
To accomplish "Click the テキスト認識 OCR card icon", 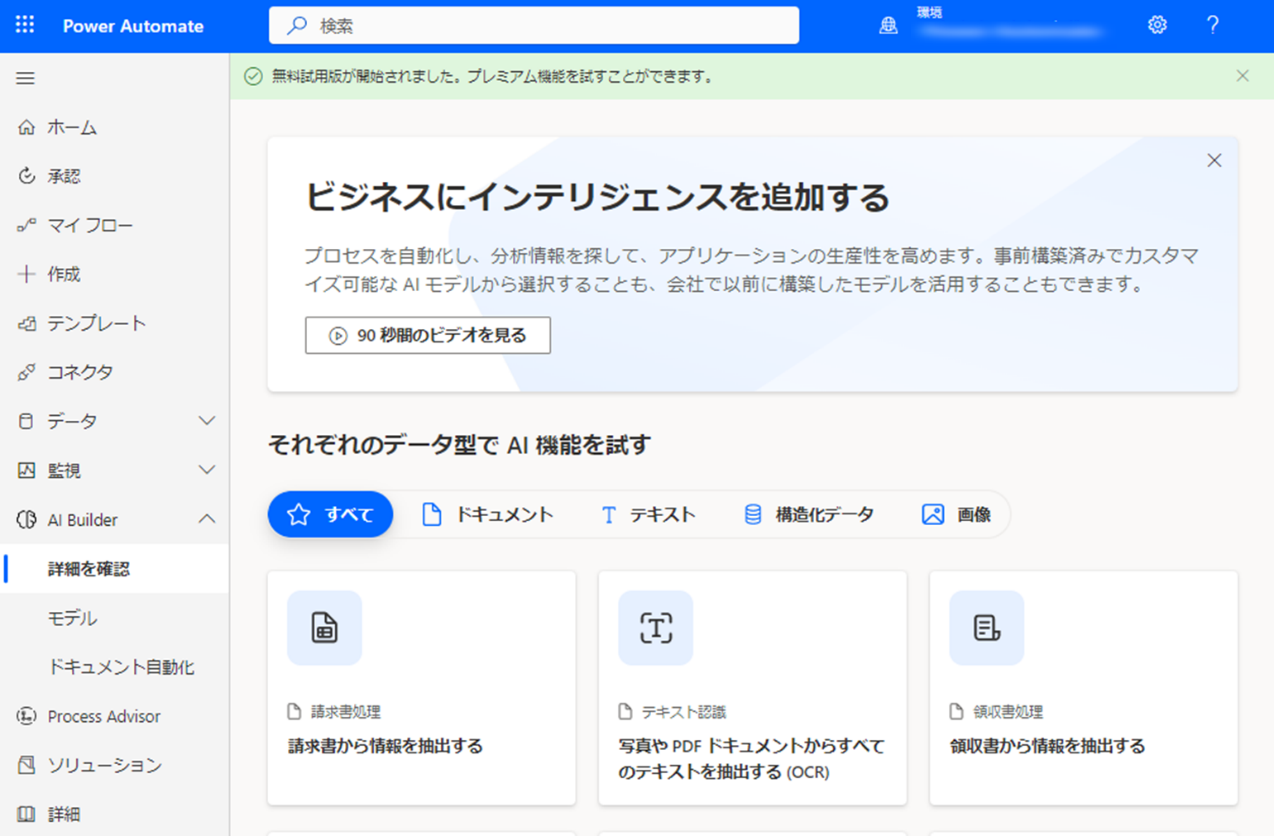I will [x=655, y=628].
